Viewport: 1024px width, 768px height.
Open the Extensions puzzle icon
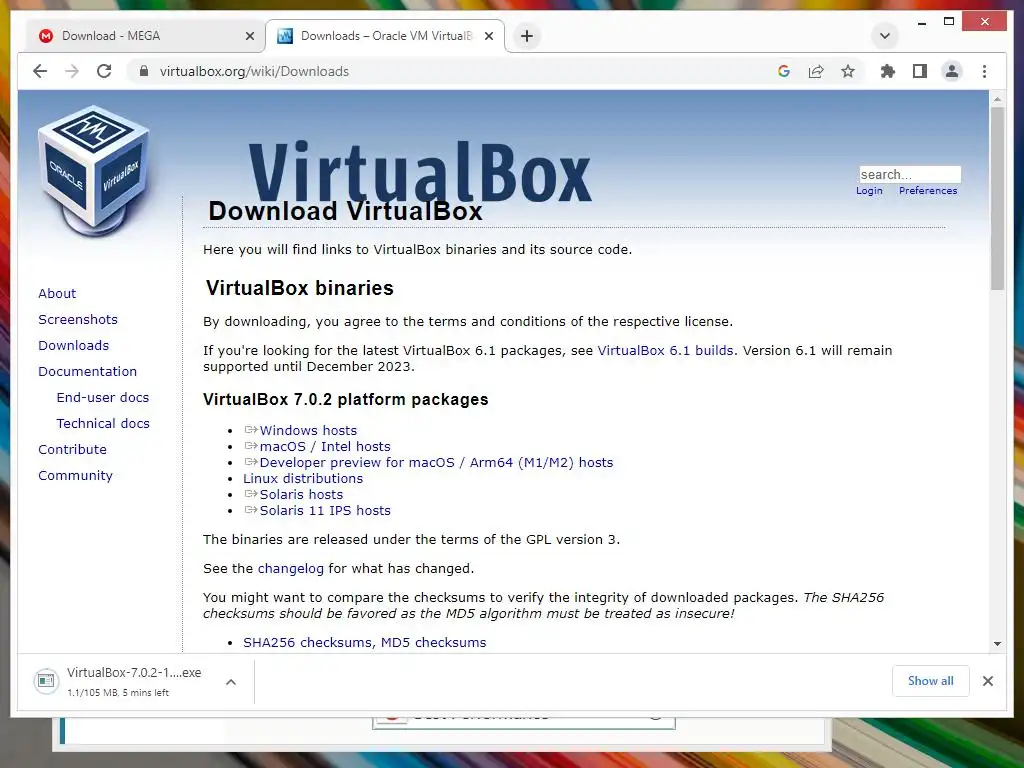point(888,71)
